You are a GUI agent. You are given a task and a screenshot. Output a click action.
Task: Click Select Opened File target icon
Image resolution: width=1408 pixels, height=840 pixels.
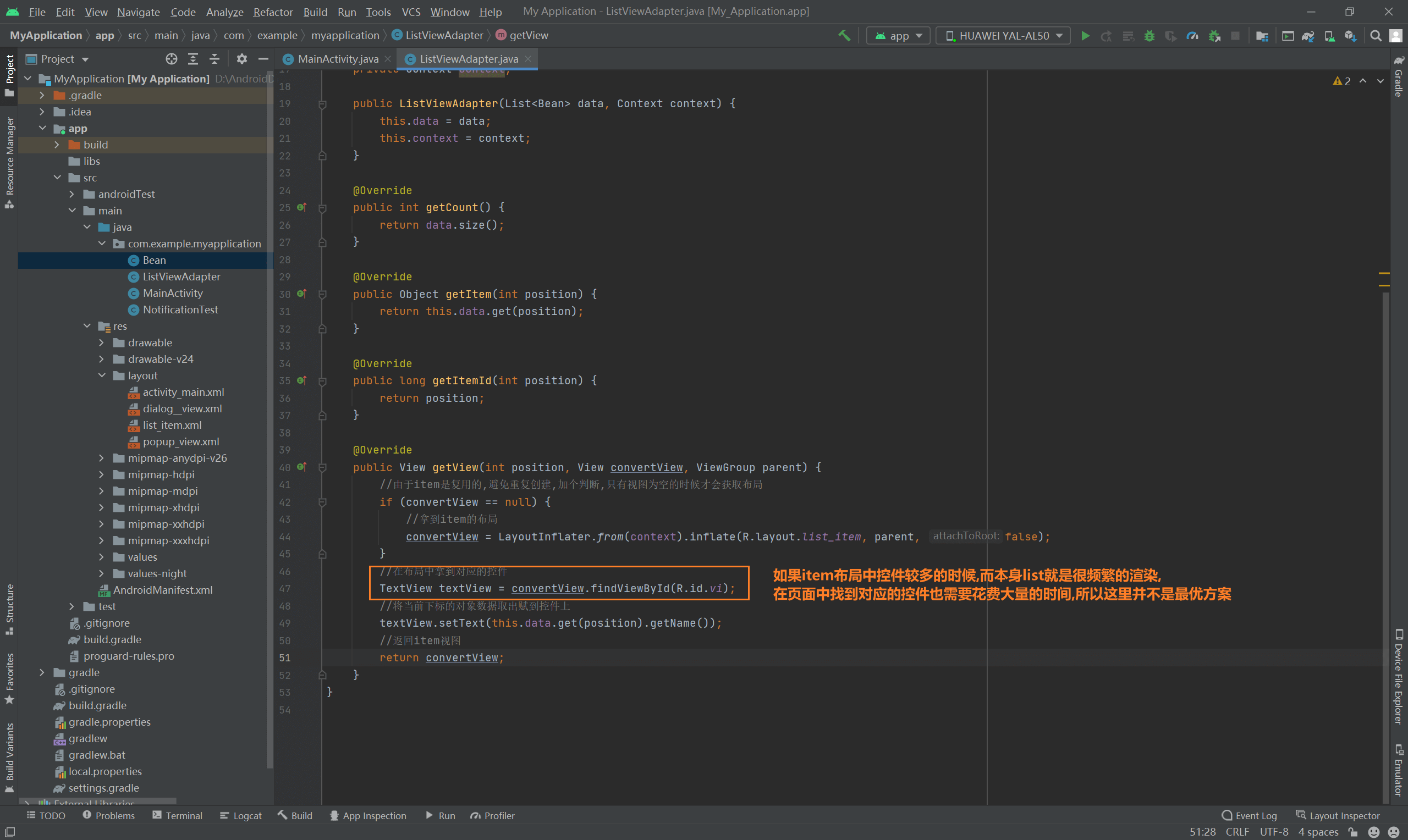(171, 59)
